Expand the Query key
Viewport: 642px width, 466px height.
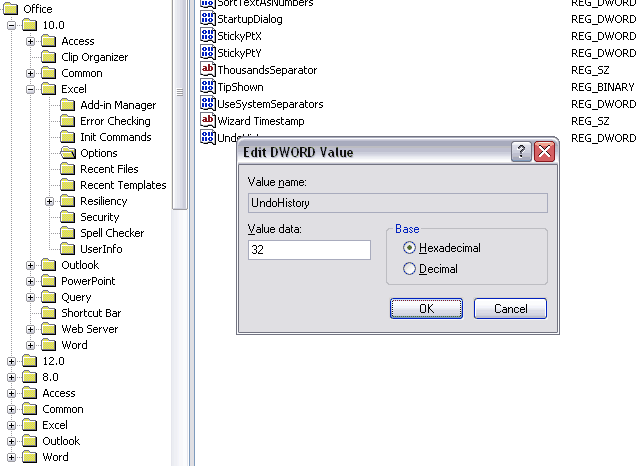[30, 297]
